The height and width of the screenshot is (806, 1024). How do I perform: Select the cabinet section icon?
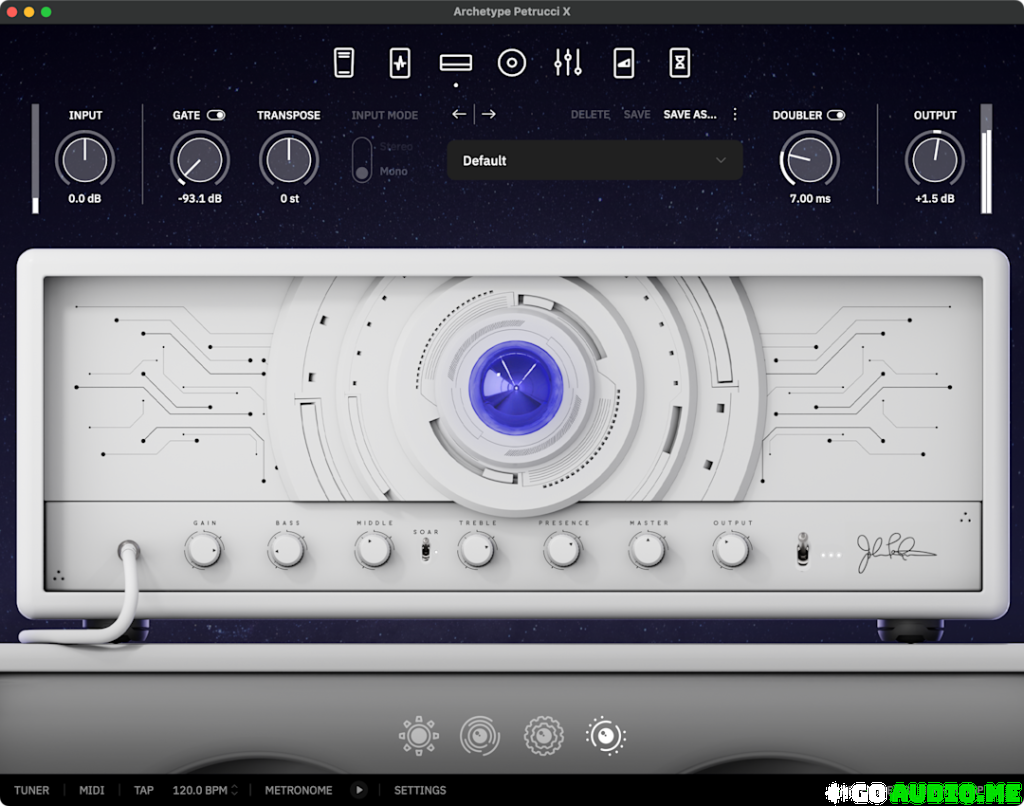[x=512, y=62]
